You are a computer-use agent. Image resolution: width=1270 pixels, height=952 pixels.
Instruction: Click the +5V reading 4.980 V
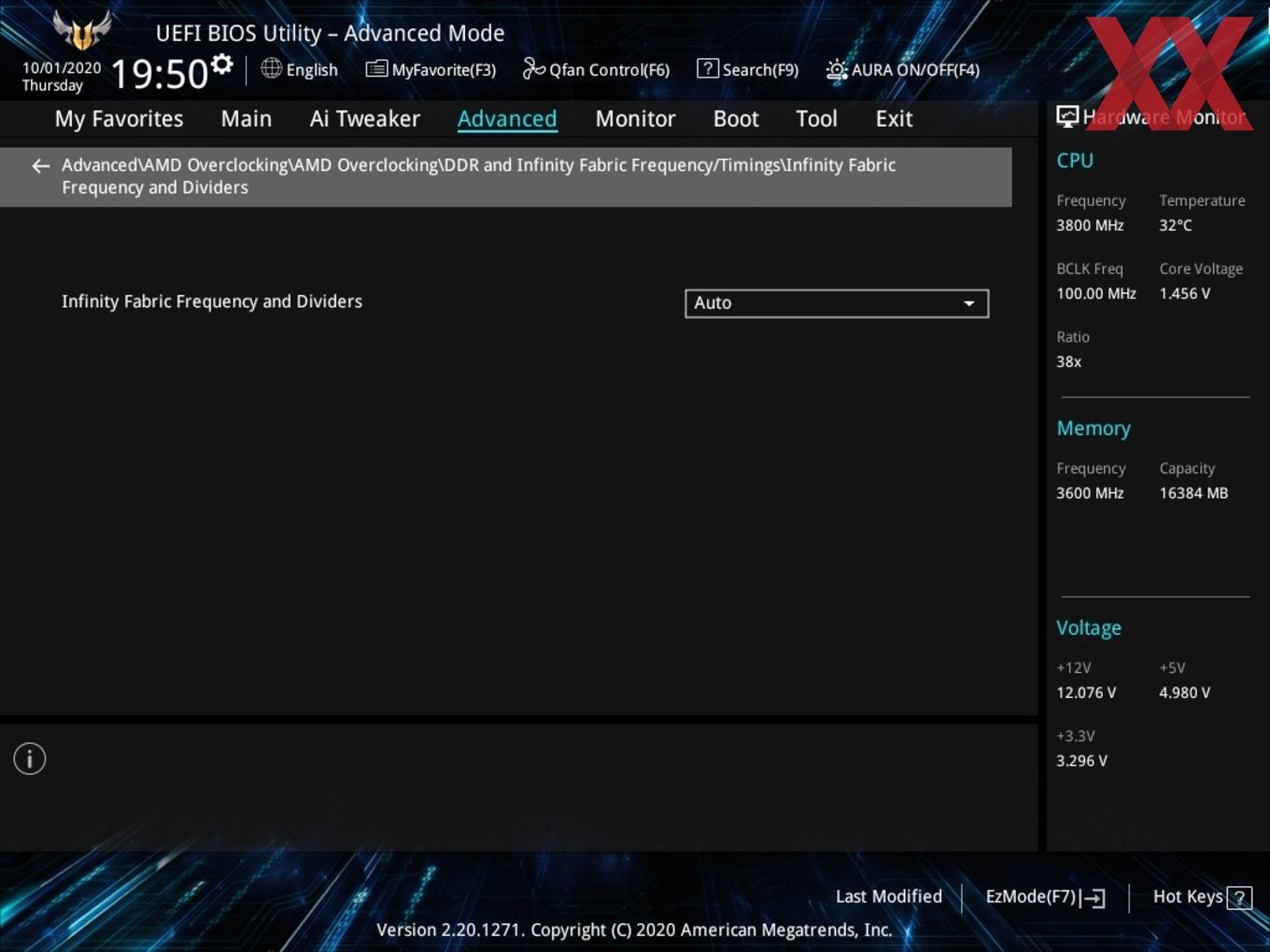point(1185,693)
